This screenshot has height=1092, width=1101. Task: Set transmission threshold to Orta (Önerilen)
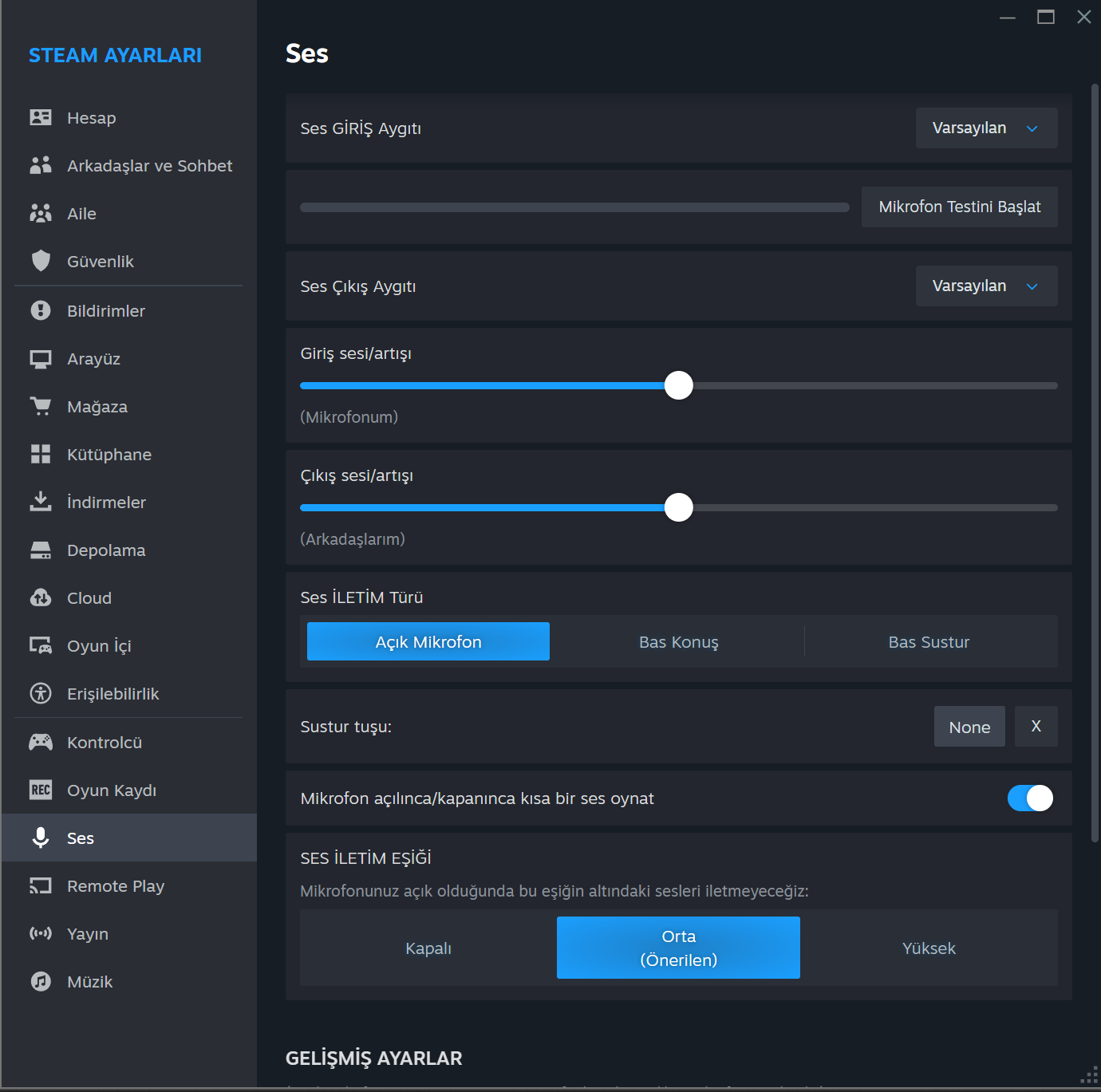pyautogui.click(x=678, y=948)
